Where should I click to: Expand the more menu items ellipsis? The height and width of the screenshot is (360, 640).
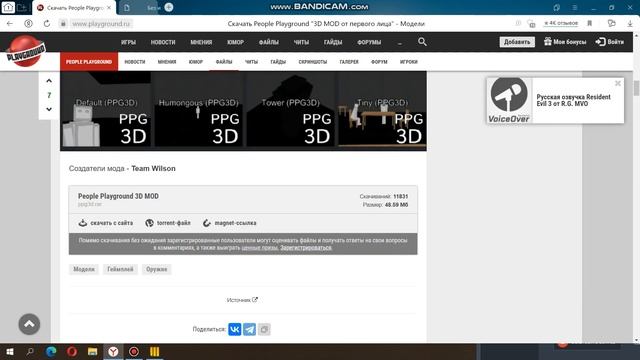[x=400, y=42]
